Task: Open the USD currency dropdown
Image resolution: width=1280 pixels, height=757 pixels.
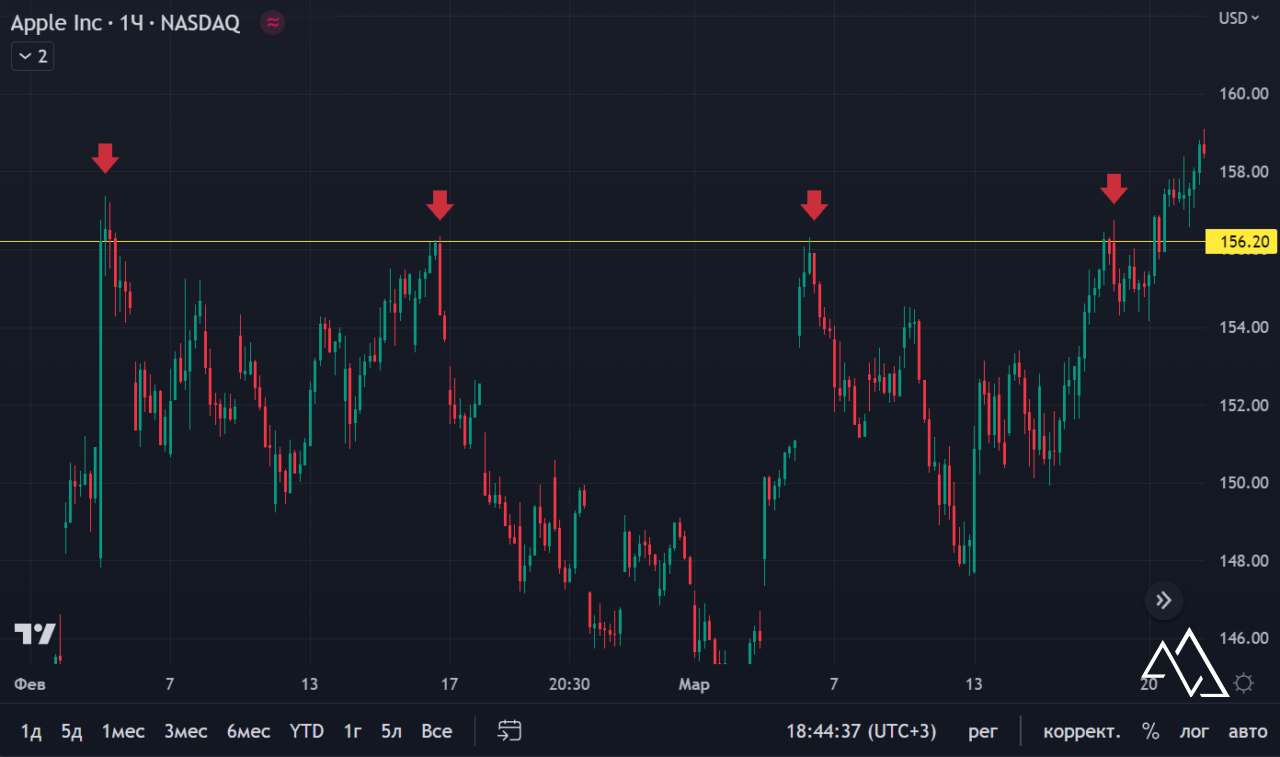Action: pyautogui.click(x=1238, y=18)
